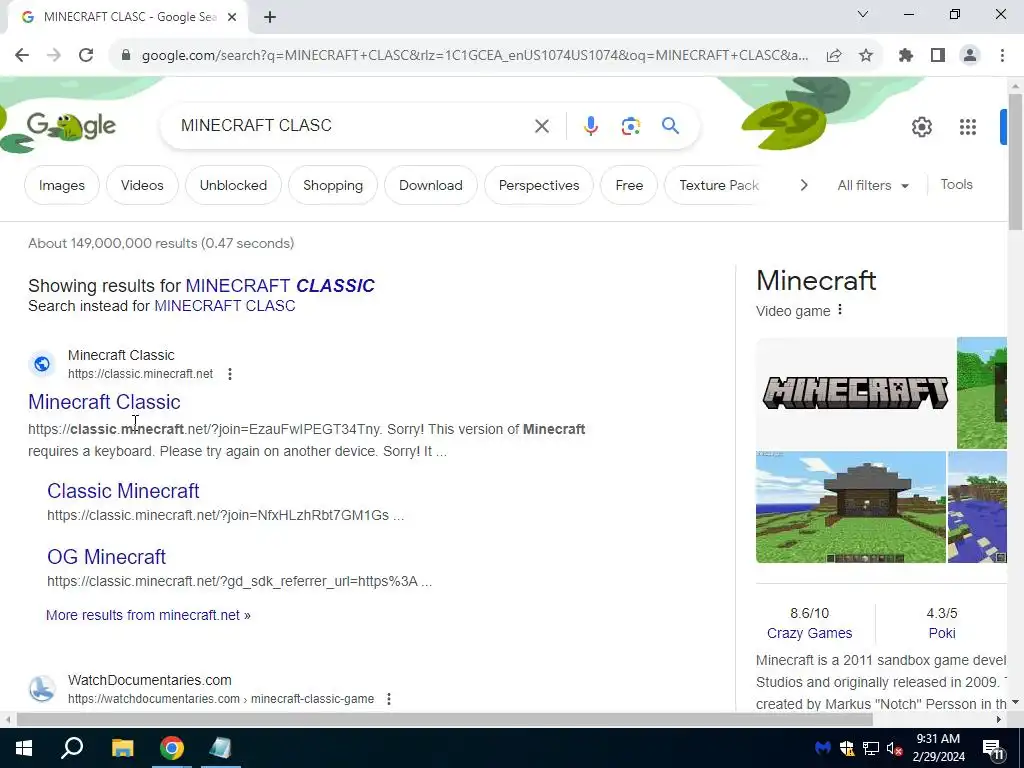The width and height of the screenshot is (1024, 768).
Task: Open the Extensions puzzle icon
Action: 906,56
